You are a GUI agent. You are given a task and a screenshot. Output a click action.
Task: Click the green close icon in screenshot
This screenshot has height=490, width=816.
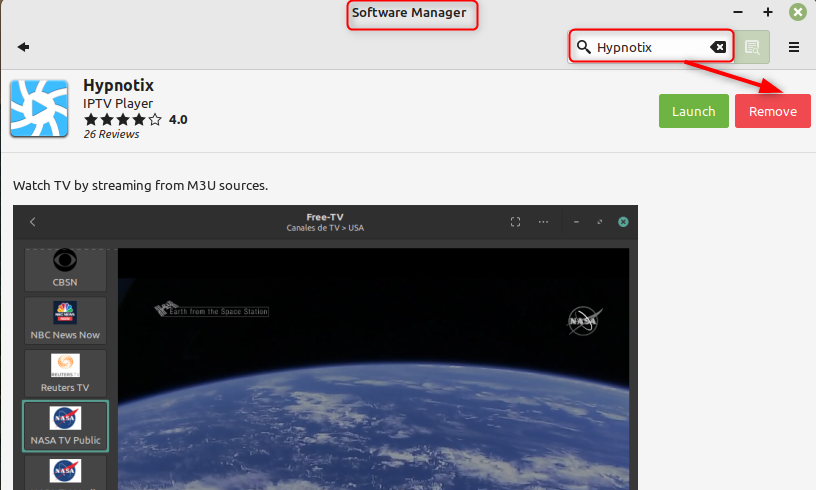tap(623, 222)
